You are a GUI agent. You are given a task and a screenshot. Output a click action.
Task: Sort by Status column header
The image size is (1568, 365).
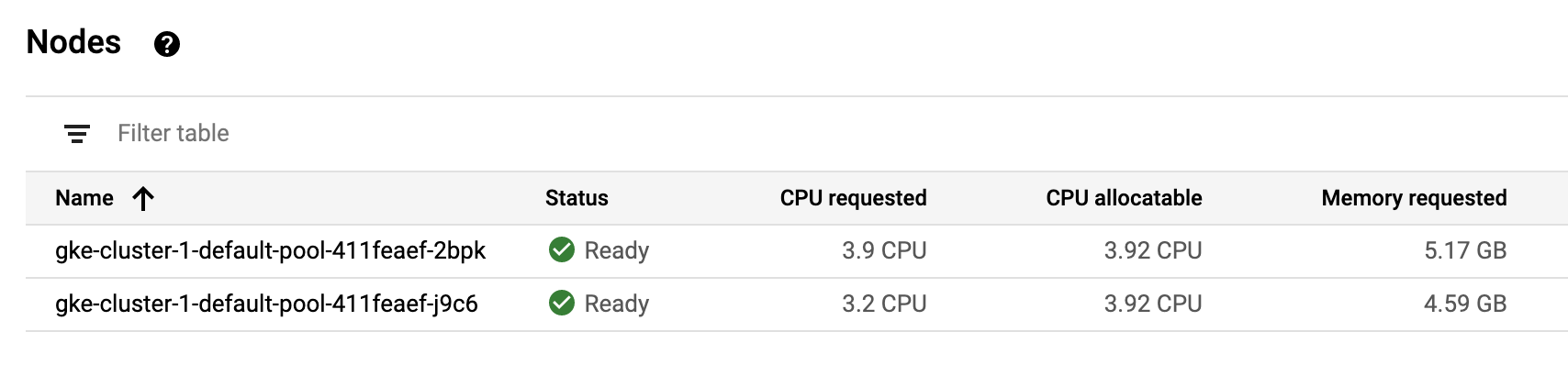pyautogui.click(x=577, y=198)
